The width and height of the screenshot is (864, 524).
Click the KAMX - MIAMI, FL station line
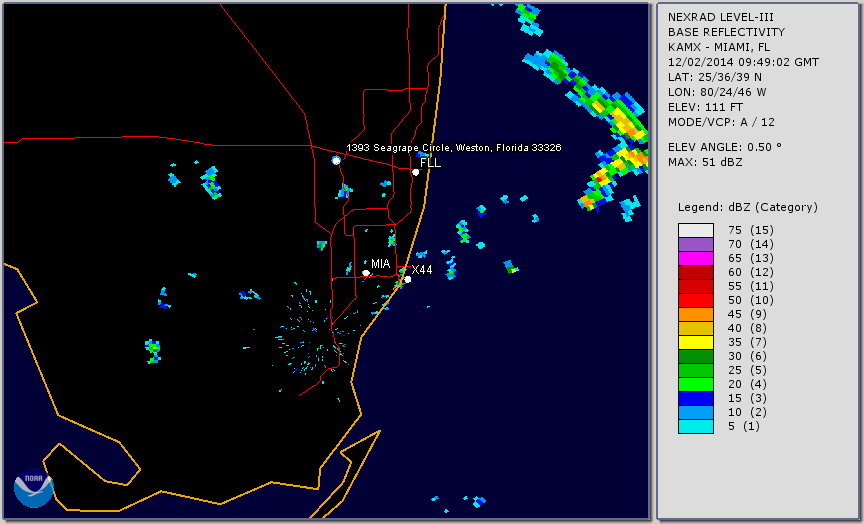[x=719, y=47]
